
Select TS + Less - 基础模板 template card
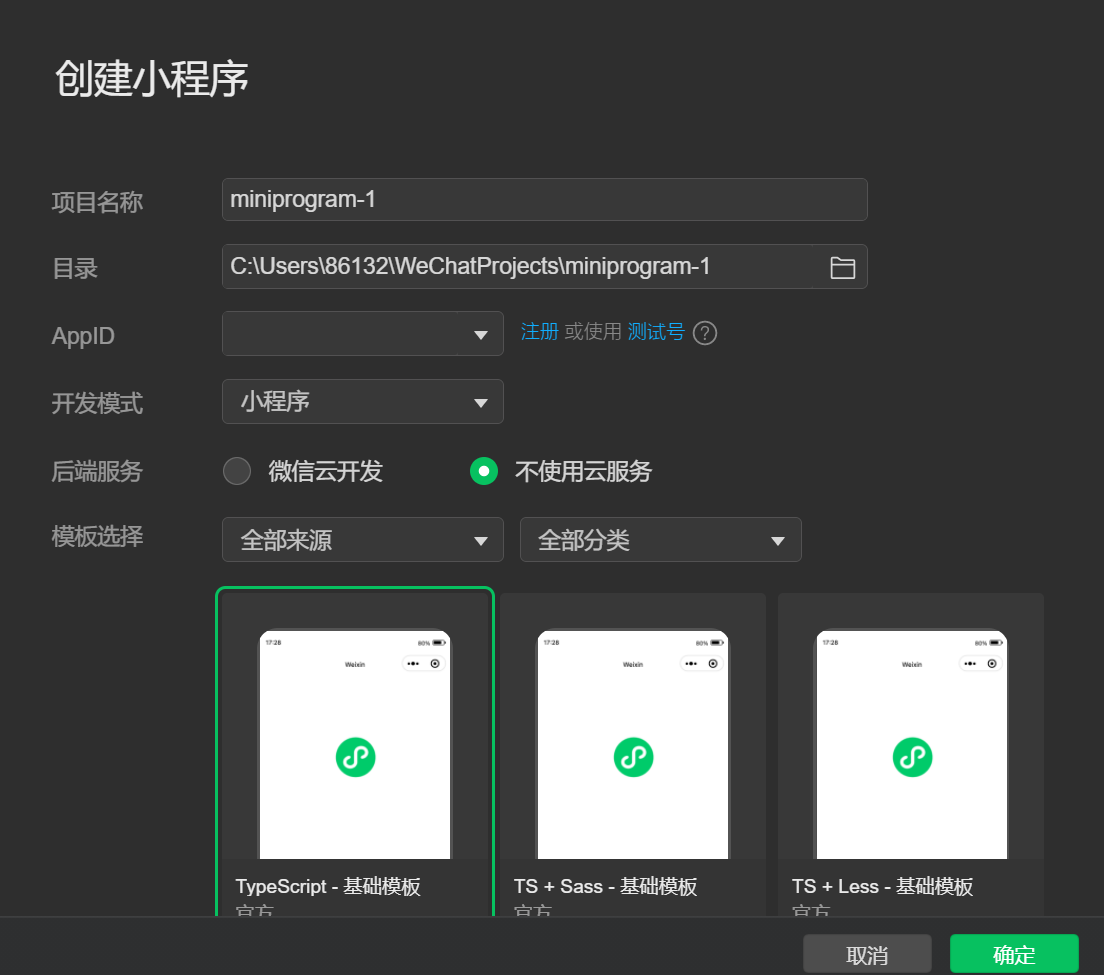[x=911, y=755]
